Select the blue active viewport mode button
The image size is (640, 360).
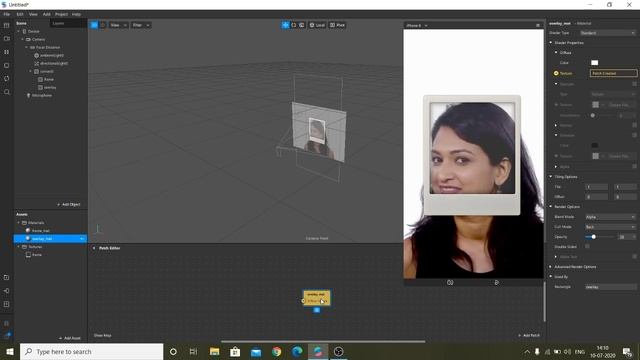coord(94,25)
